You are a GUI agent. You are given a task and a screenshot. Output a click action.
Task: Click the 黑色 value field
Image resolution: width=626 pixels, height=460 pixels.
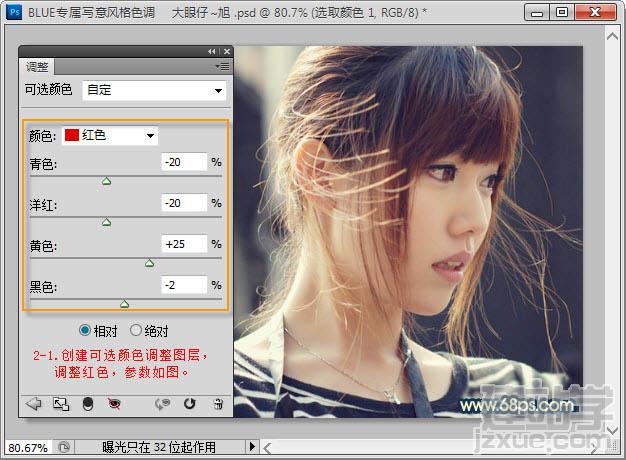pyautogui.click(x=184, y=285)
